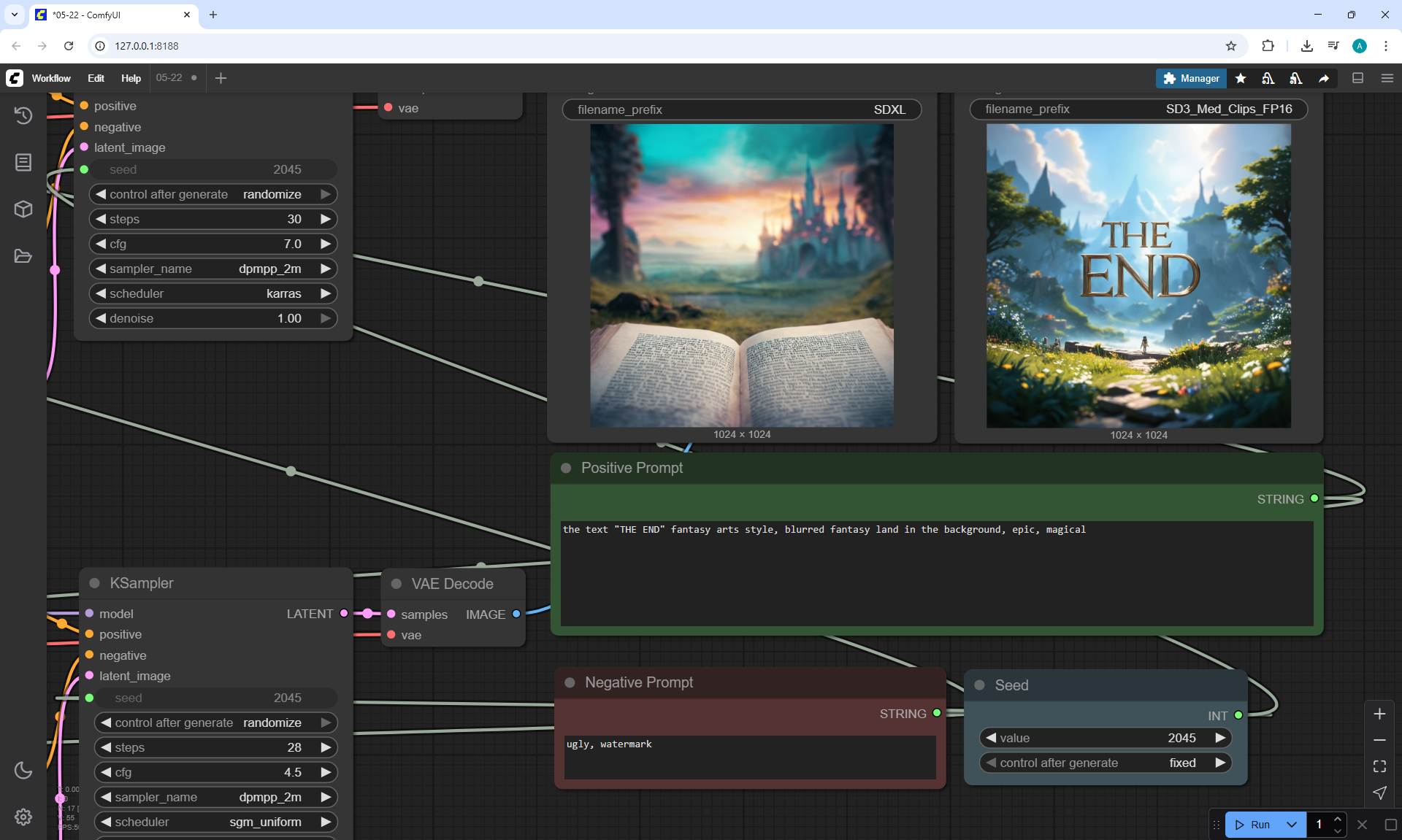Screen dimensions: 1402x840
Task: Open the Workflow menu
Action: pos(51,78)
